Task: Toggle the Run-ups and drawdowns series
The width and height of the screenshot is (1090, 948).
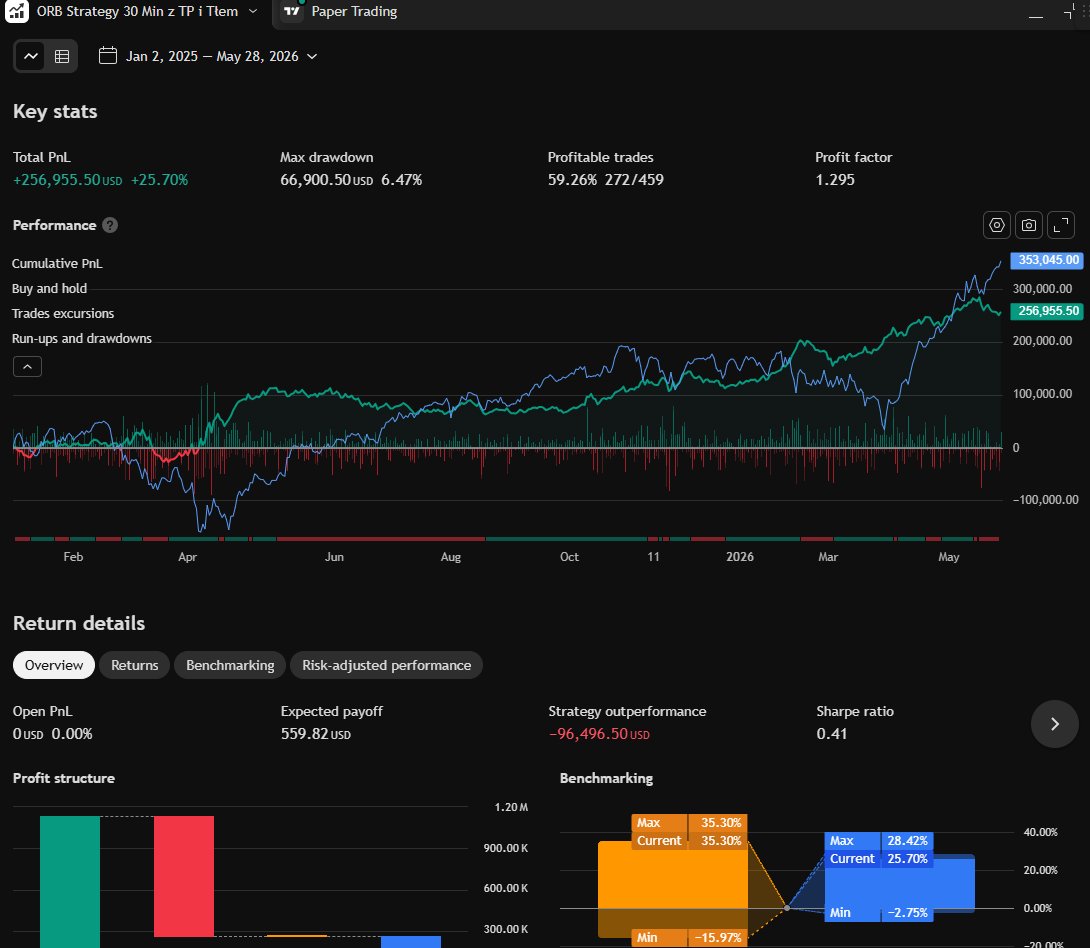Action: (x=81, y=338)
